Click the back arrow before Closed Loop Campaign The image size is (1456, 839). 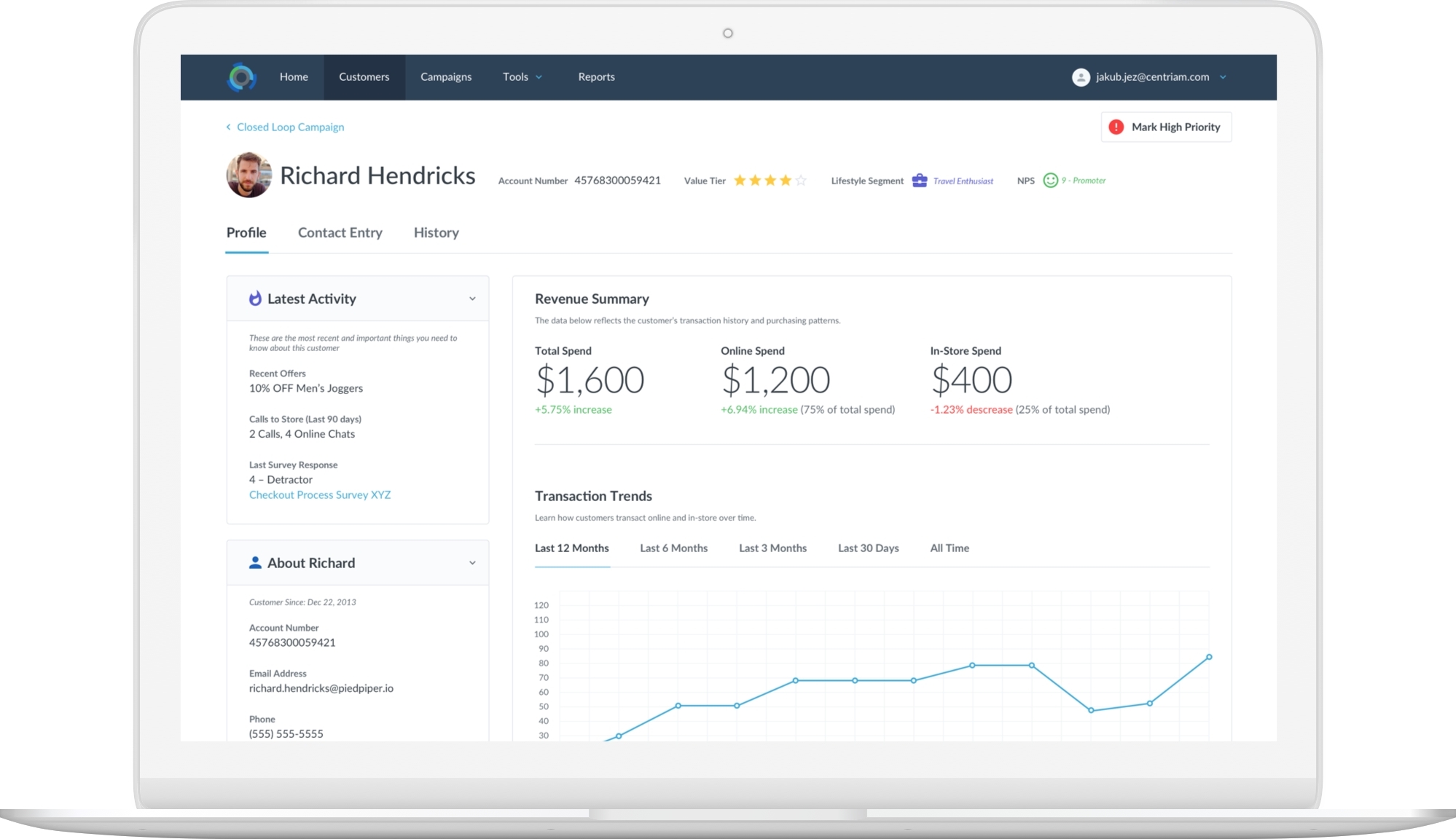pyautogui.click(x=229, y=127)
